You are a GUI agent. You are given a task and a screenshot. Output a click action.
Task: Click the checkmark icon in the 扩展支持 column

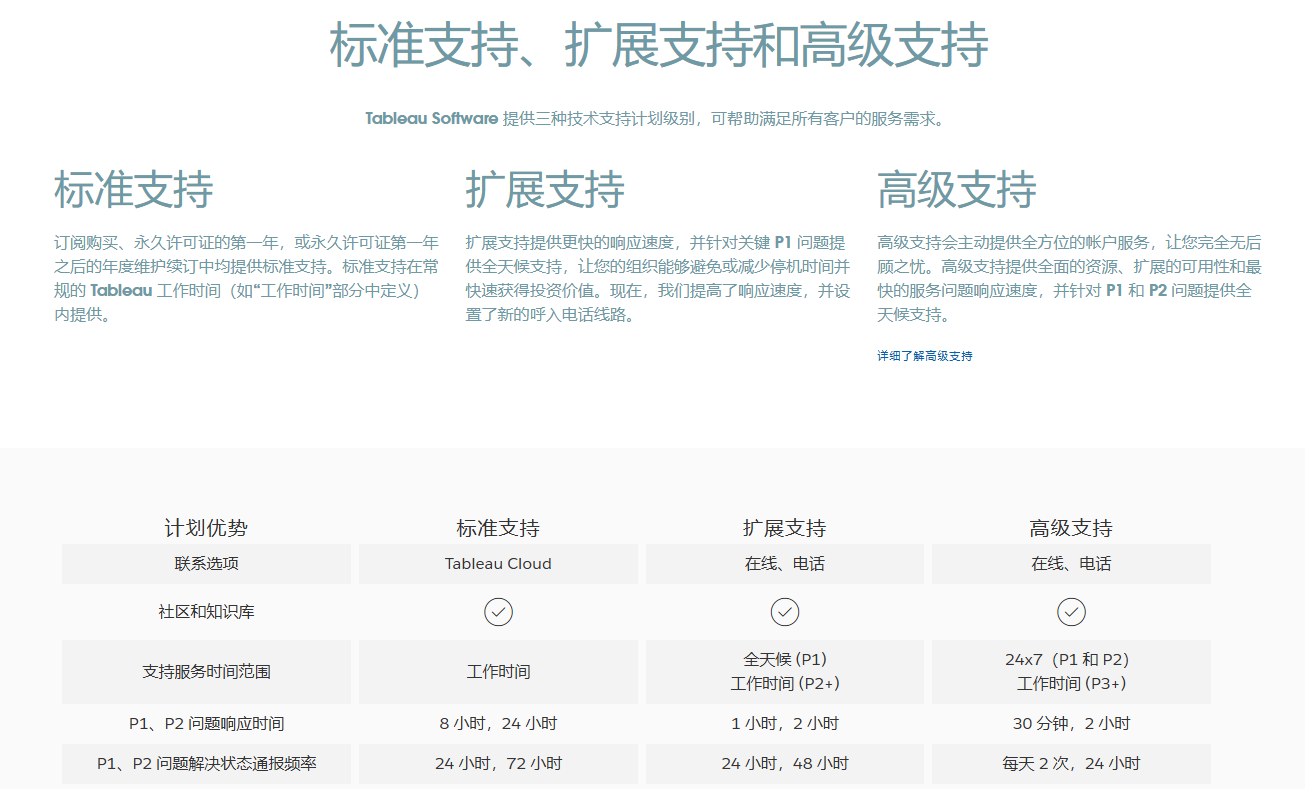click(x=784, y=612)
